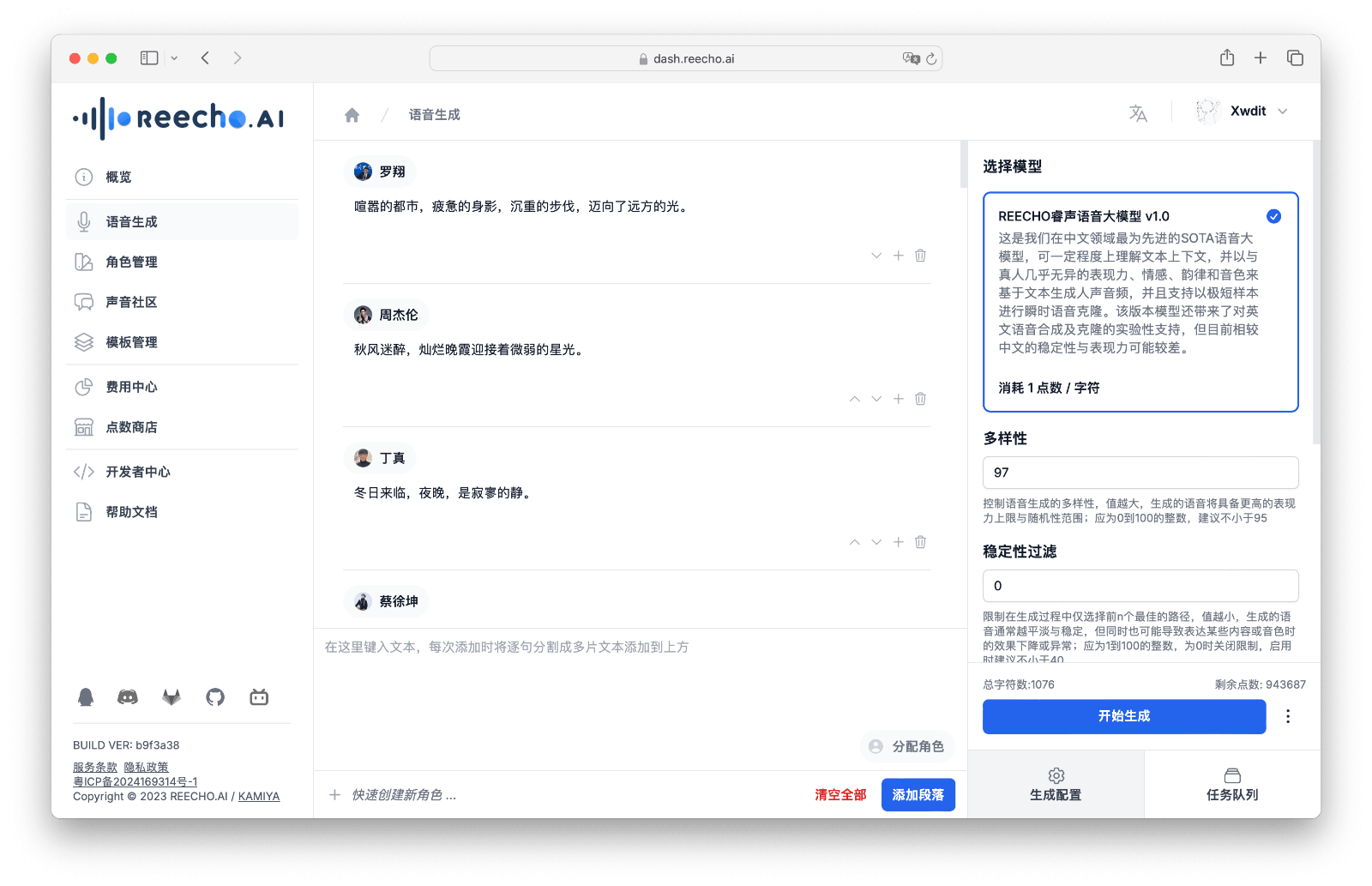Switch to the 任务队列 task queue tab
Viewport: 1372px width, 886px height.
[1232, 783]
